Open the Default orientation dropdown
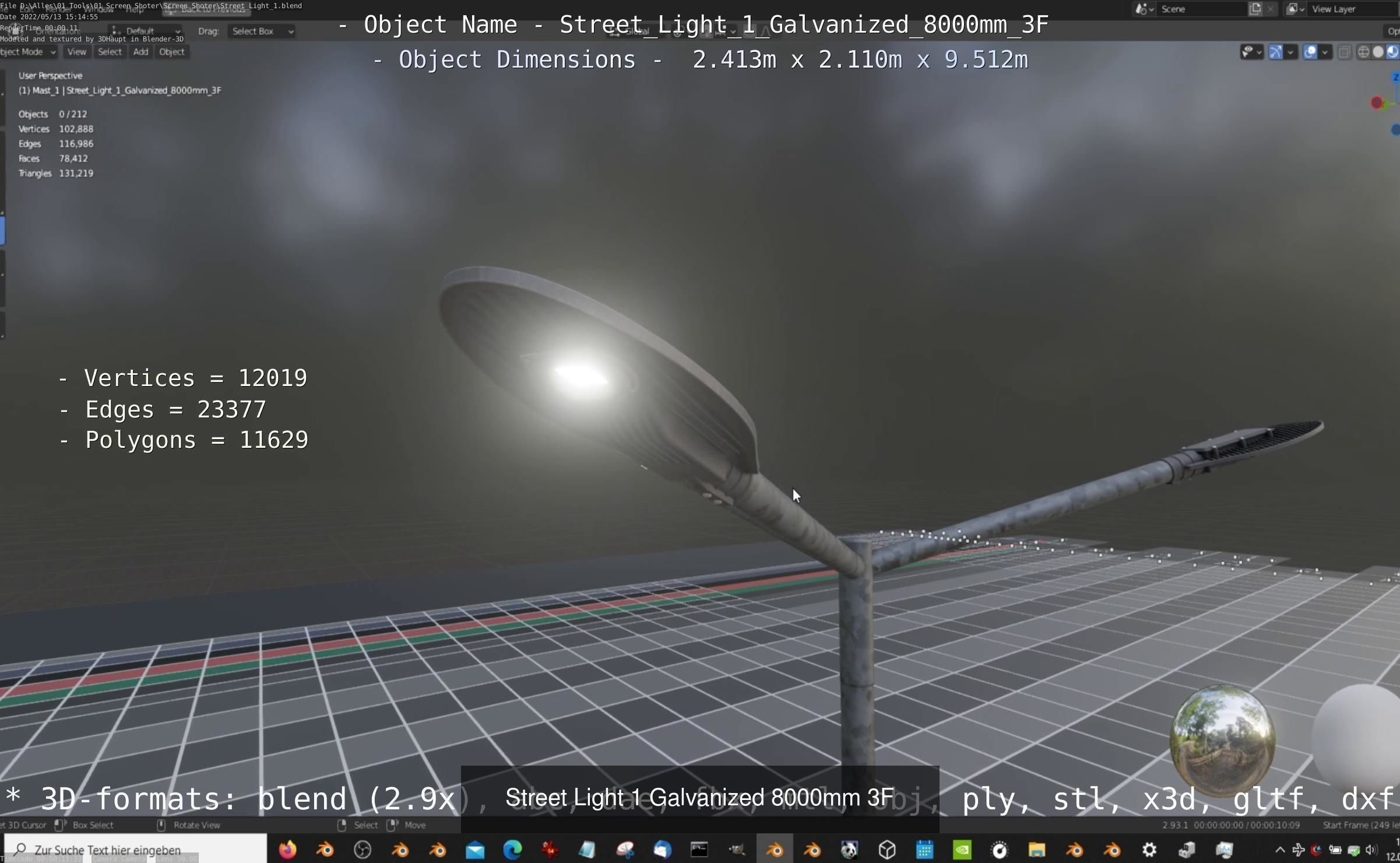The width and height of the screenshot is (1400, 863). pyautogui.click(x=146, y=31)
